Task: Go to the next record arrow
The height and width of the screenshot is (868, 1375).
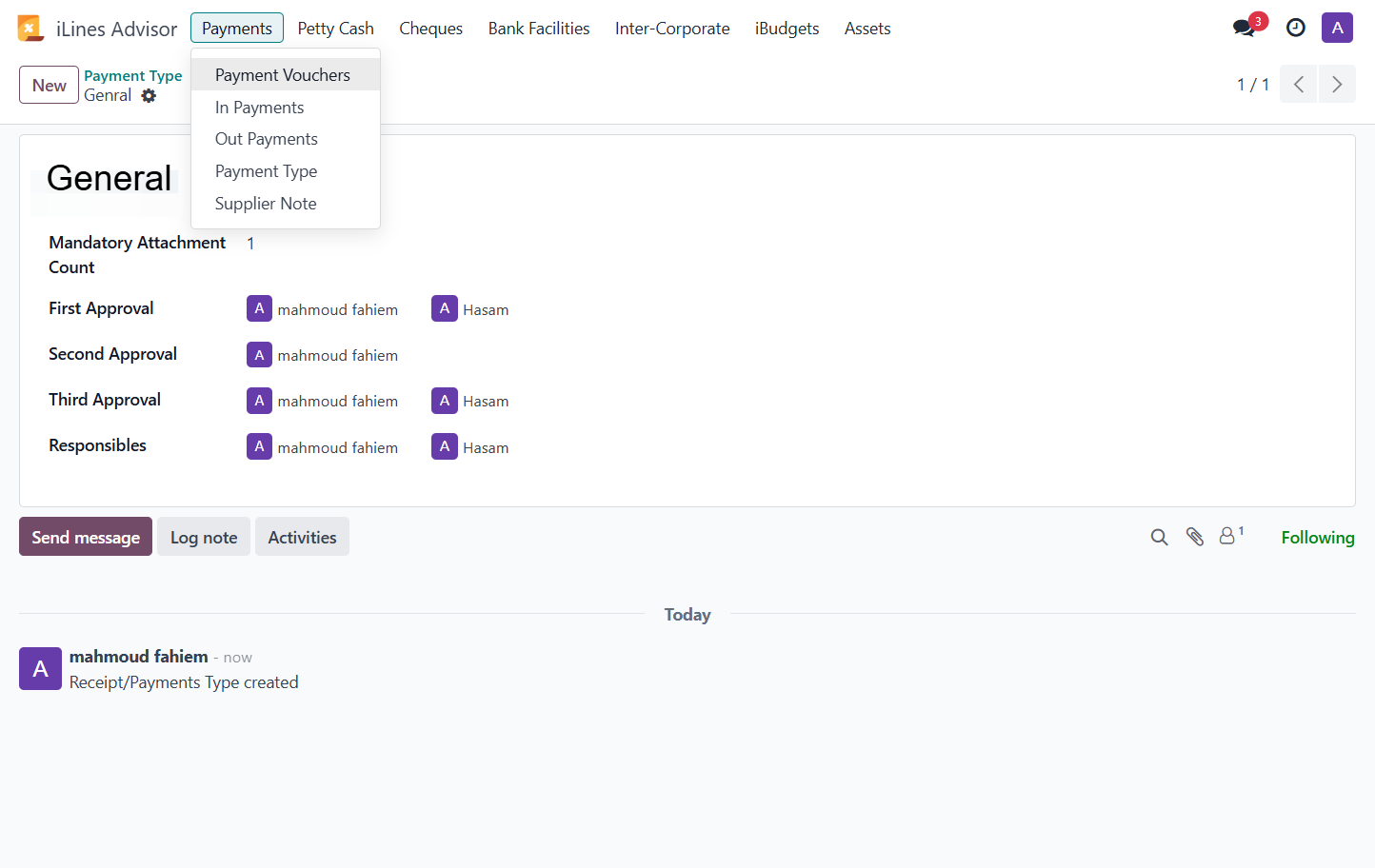Action: point(1337,85)
